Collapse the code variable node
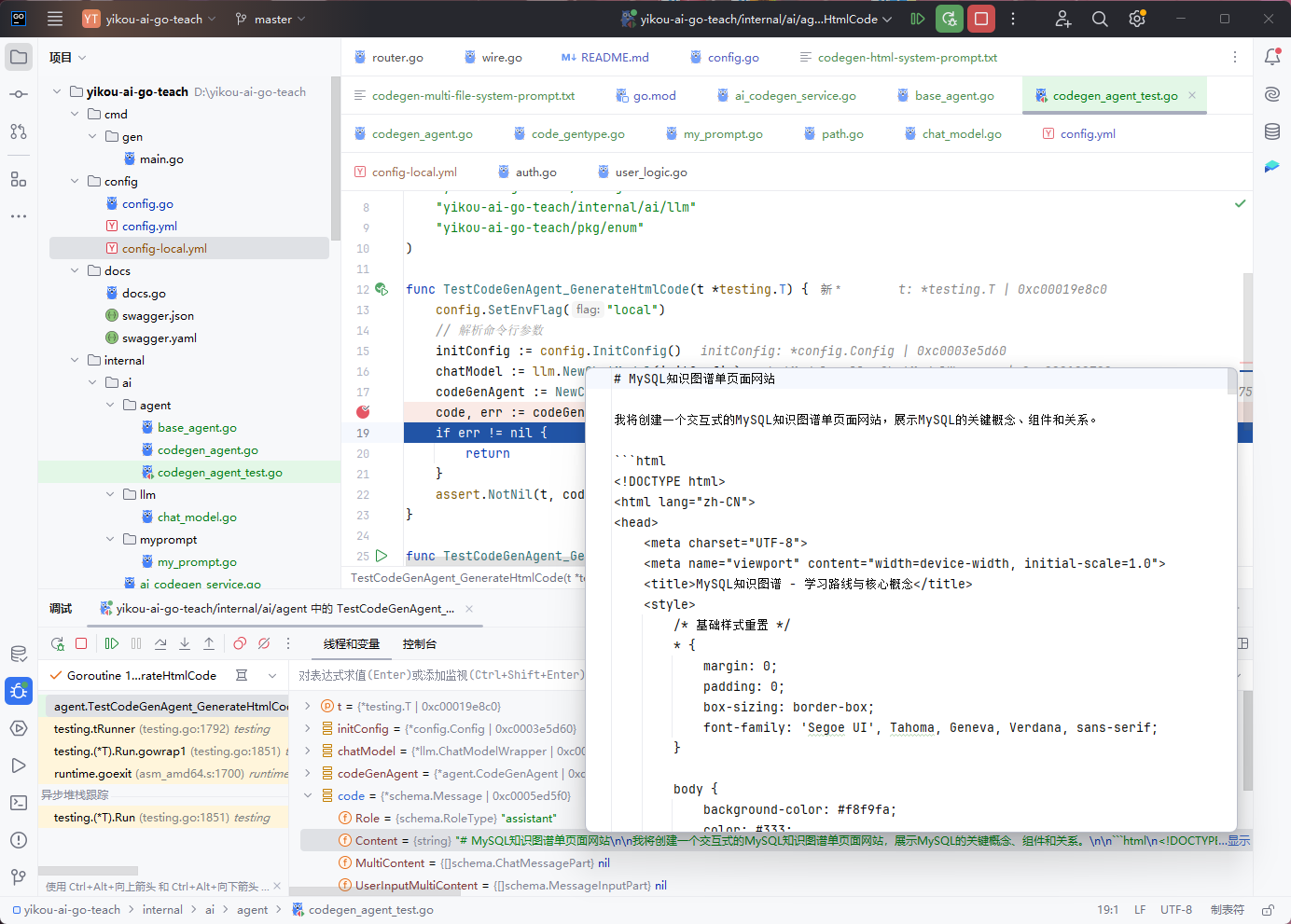The width and height of the screenshot is (1291, 924). pyautogui.click(x=308, y=795)
